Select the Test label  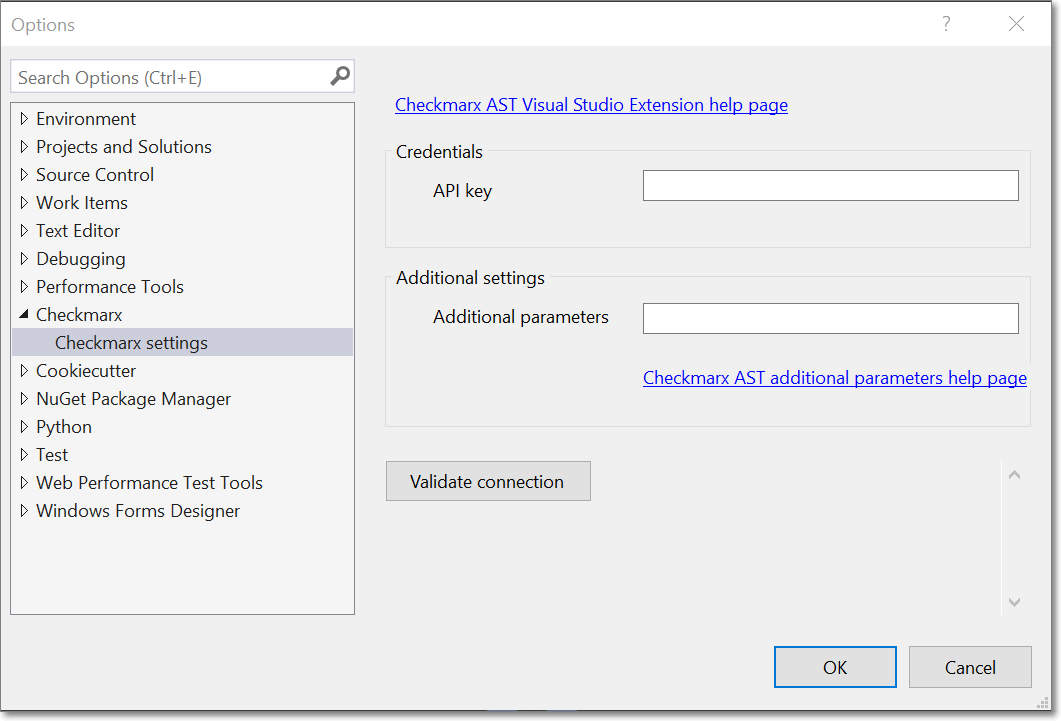click(52, 455)
